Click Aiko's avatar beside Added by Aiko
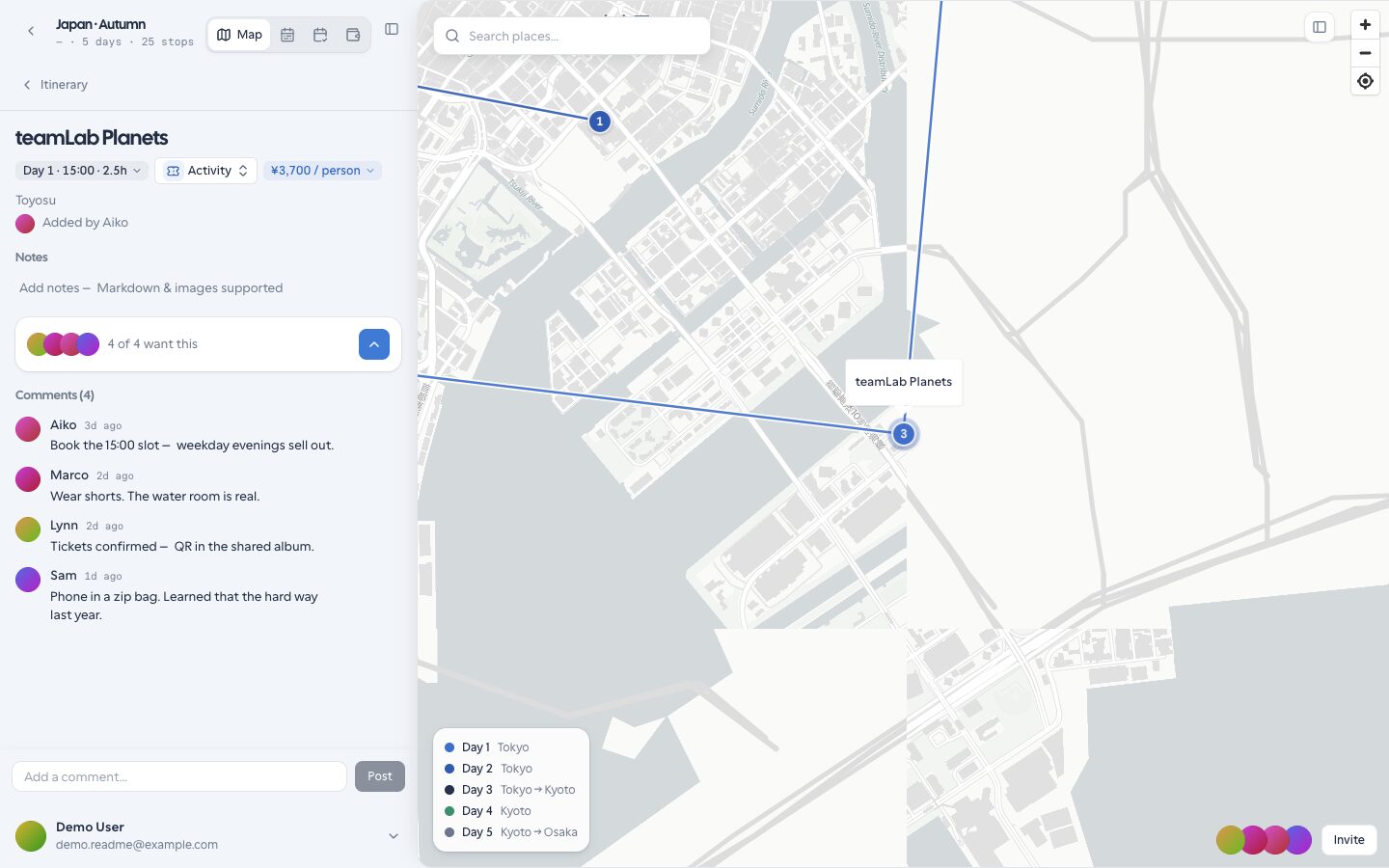Viewport: 1389px width, 868px height. (x=25, y=224)
